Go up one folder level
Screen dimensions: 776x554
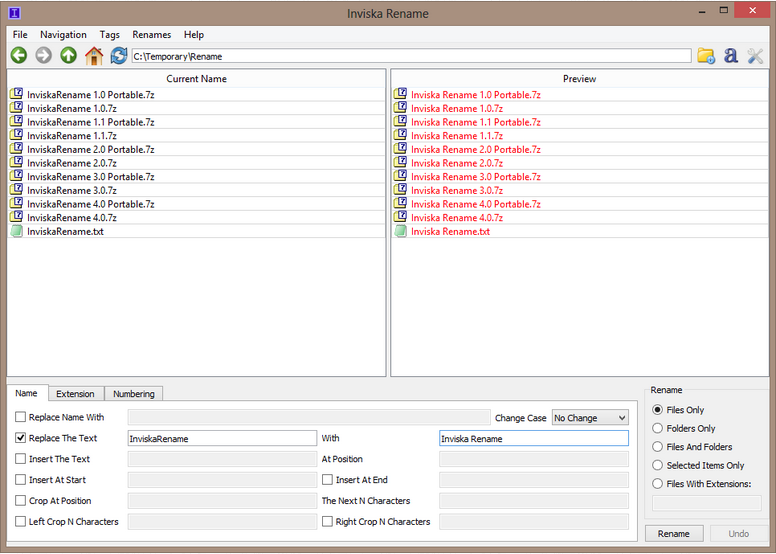coord(68,55)
